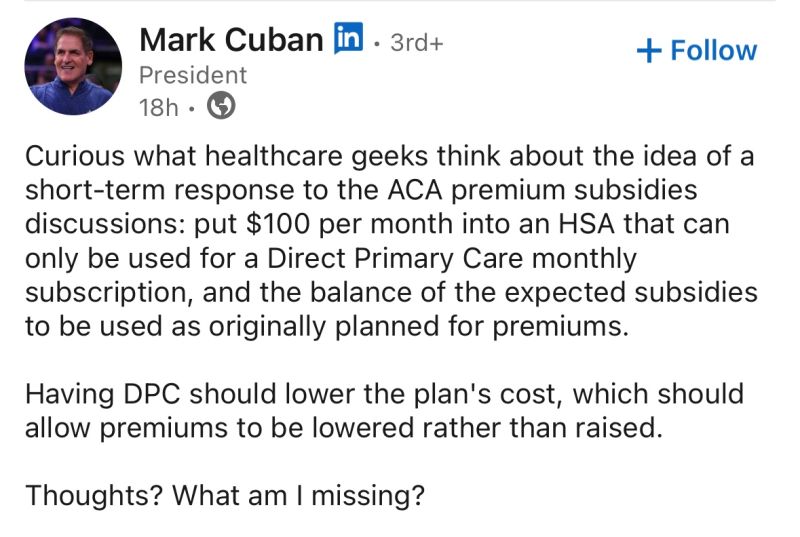Follow Mark Cuban
The height and width of the screenshot is (537, 800).
(697, 50)
